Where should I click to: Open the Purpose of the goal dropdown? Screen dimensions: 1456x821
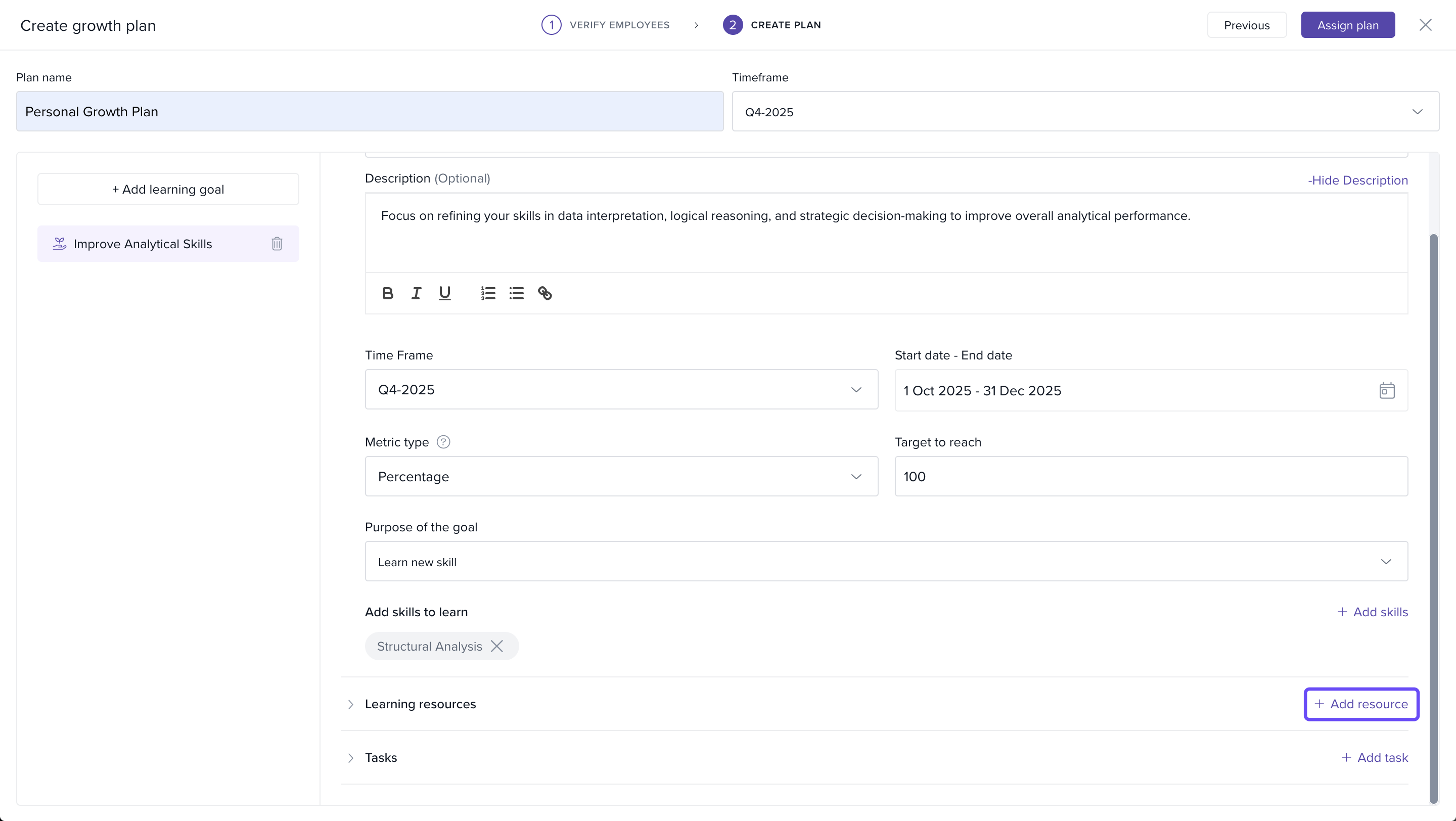click(886, 562)
